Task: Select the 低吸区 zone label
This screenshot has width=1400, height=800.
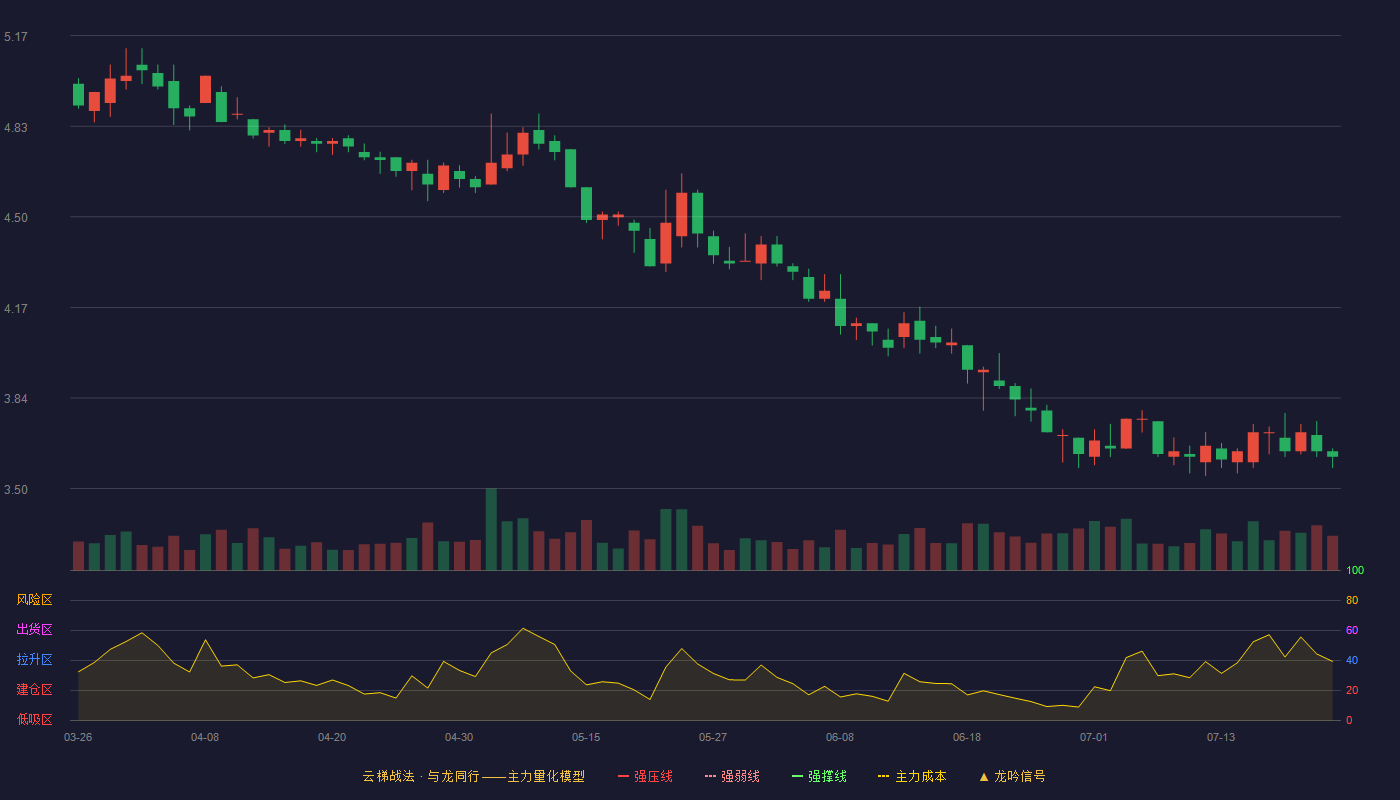Action: (x=34, y=720)
